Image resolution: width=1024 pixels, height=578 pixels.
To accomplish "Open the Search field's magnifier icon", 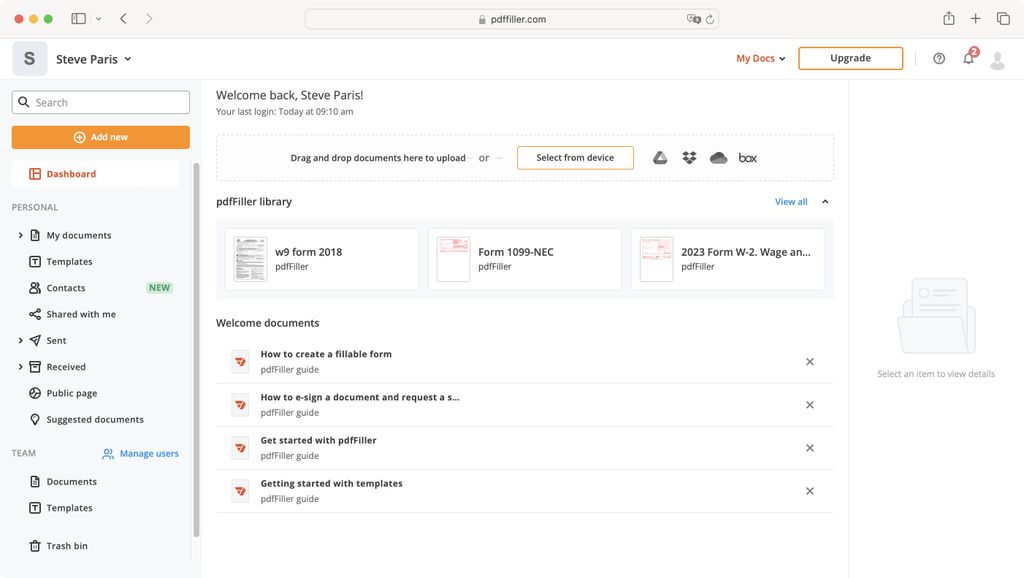I will (x=24, y=101).
